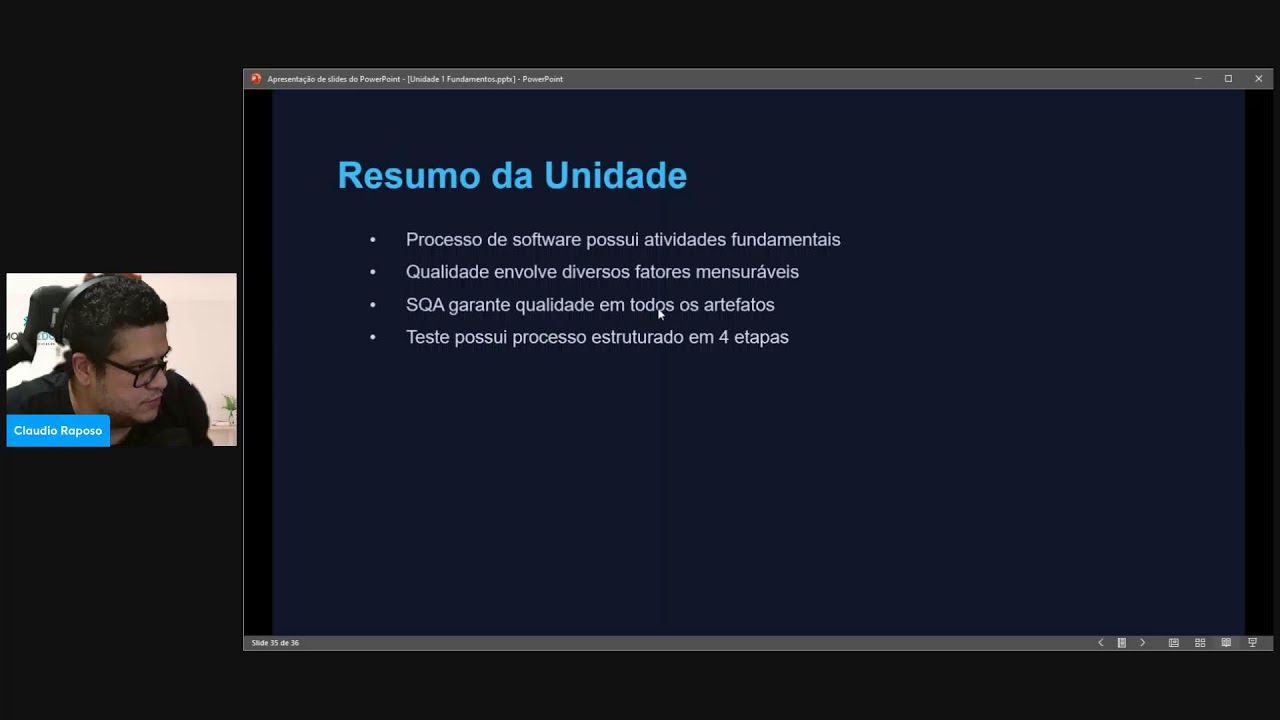Click the 'Resumo da Unidade' slide title
This screenshot has height=720, width=1280.
click(512, 176)
